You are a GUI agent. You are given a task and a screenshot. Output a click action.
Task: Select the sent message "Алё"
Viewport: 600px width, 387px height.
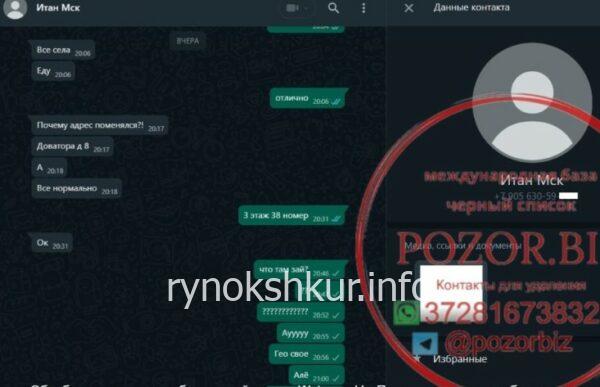tap(316, 375)
